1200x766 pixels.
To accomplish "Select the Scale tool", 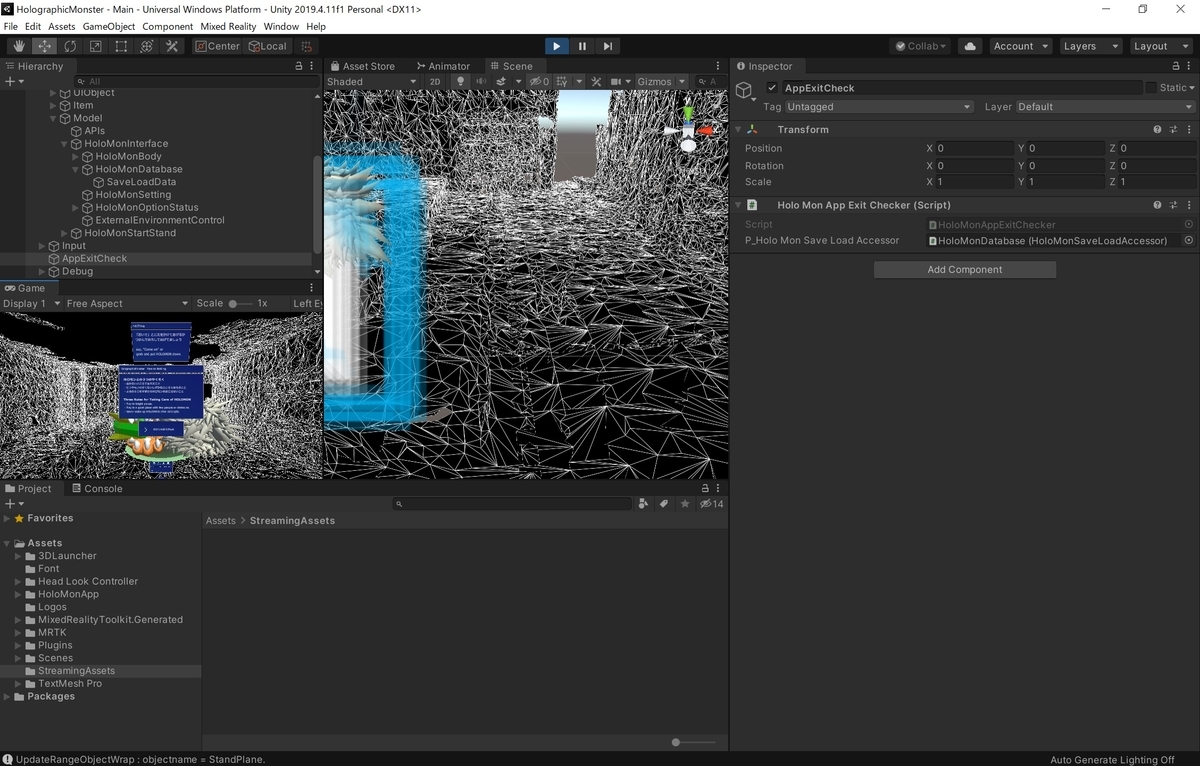I will [96, 46].
